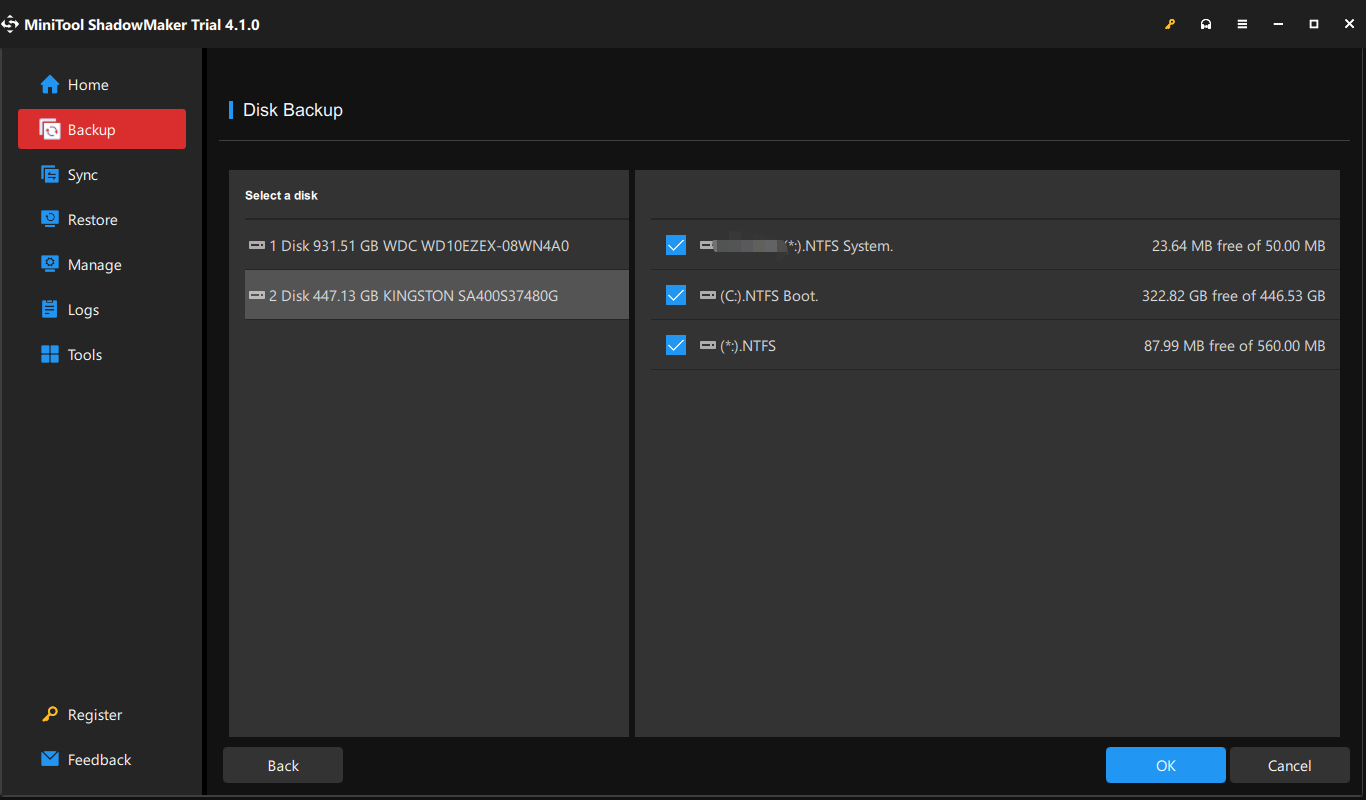This screenshot has height=800, width=1366.
Task: Select the Restore sidebar icon
Action: 50,220
